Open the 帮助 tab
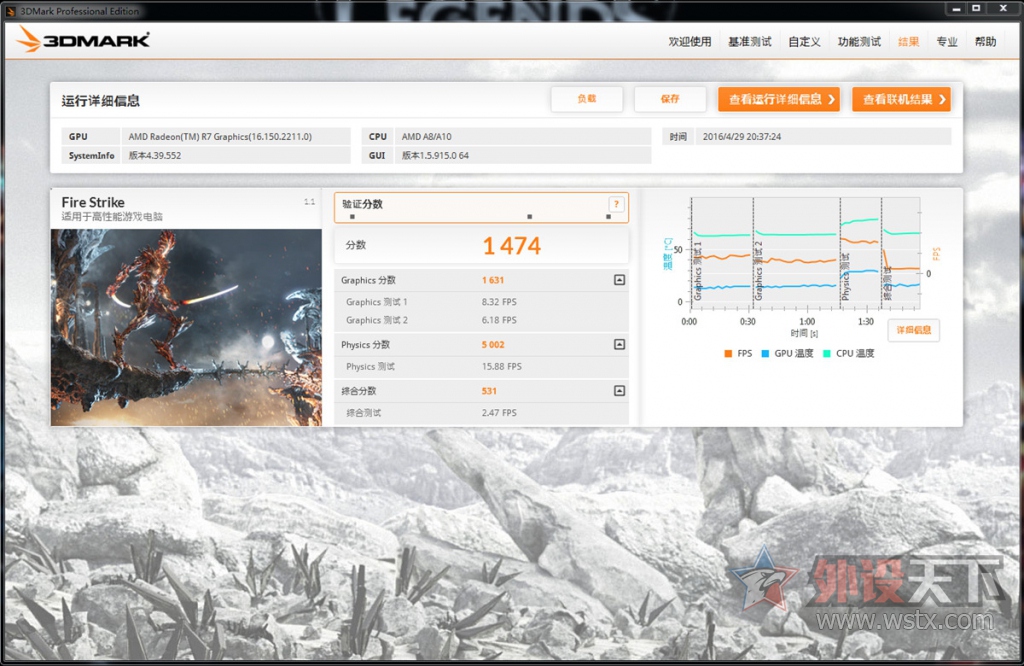Viewport: 1024px width, 666px height. pos(985,42)
